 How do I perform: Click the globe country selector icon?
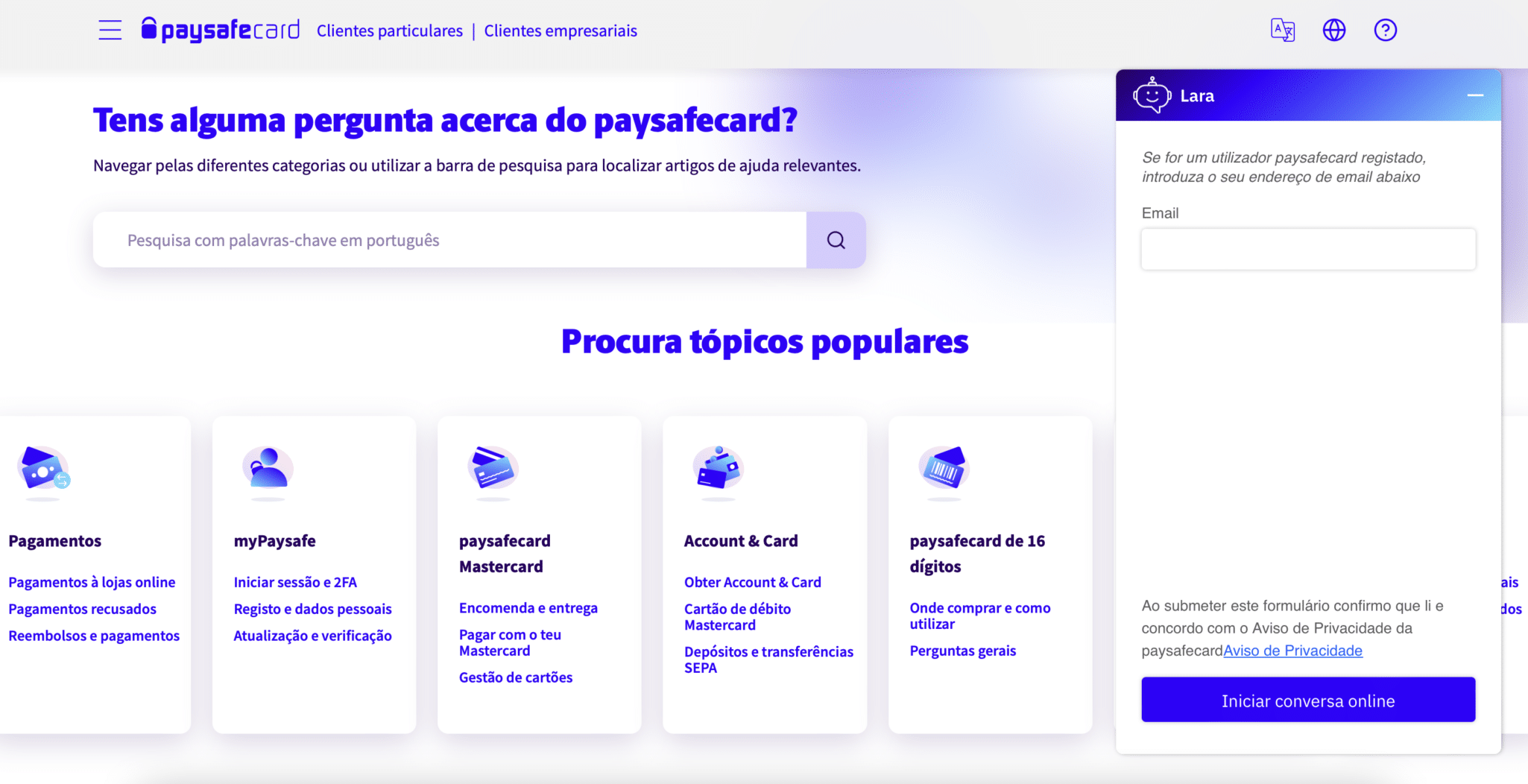[x=1333, y=30]
